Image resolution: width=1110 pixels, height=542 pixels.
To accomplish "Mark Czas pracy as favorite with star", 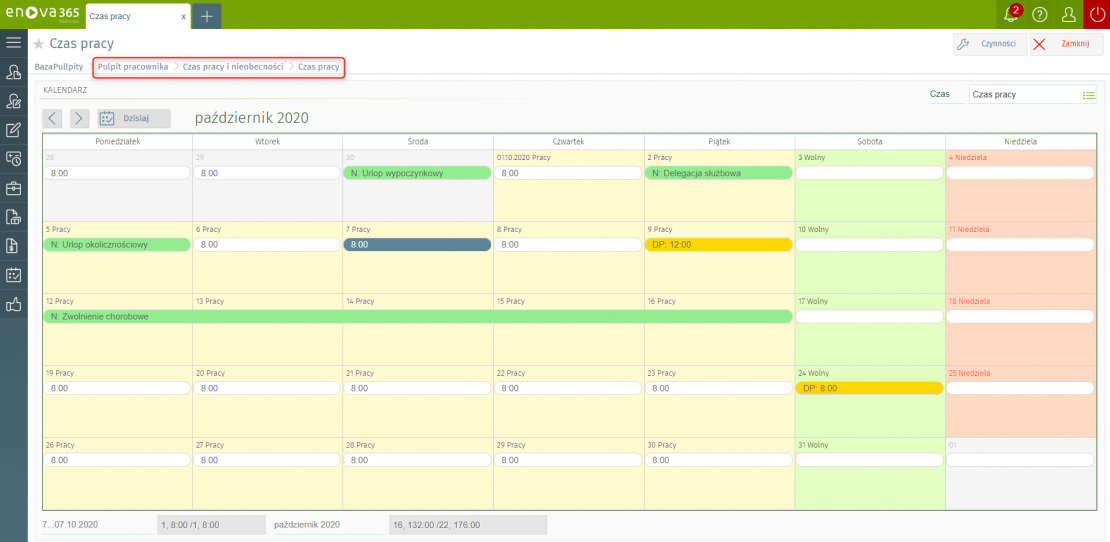I will [39, 44].
